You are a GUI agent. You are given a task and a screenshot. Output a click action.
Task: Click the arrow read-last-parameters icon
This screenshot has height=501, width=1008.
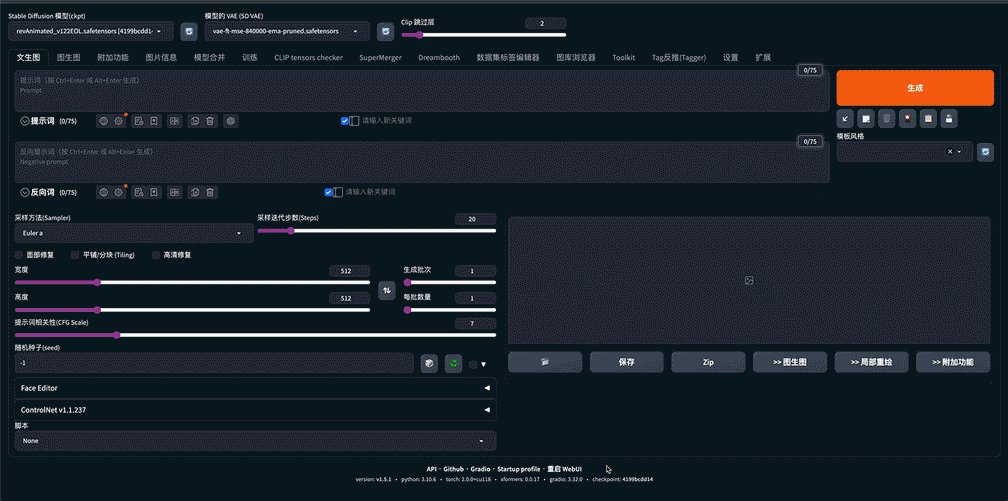pos(845,118)
